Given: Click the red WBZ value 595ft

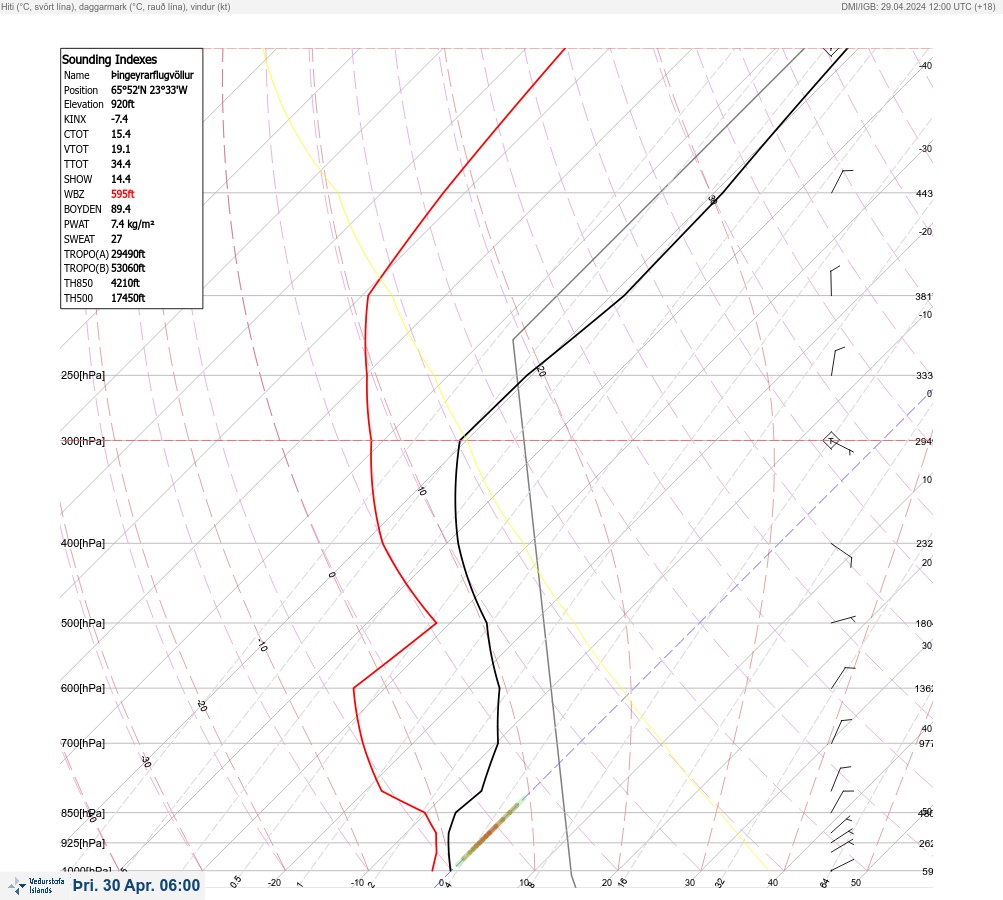Looking at the screenshot, I should pos(123,194).
